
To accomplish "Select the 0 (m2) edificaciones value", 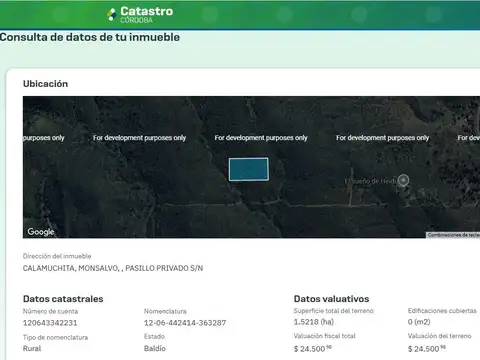I will [x=419, y=322].
